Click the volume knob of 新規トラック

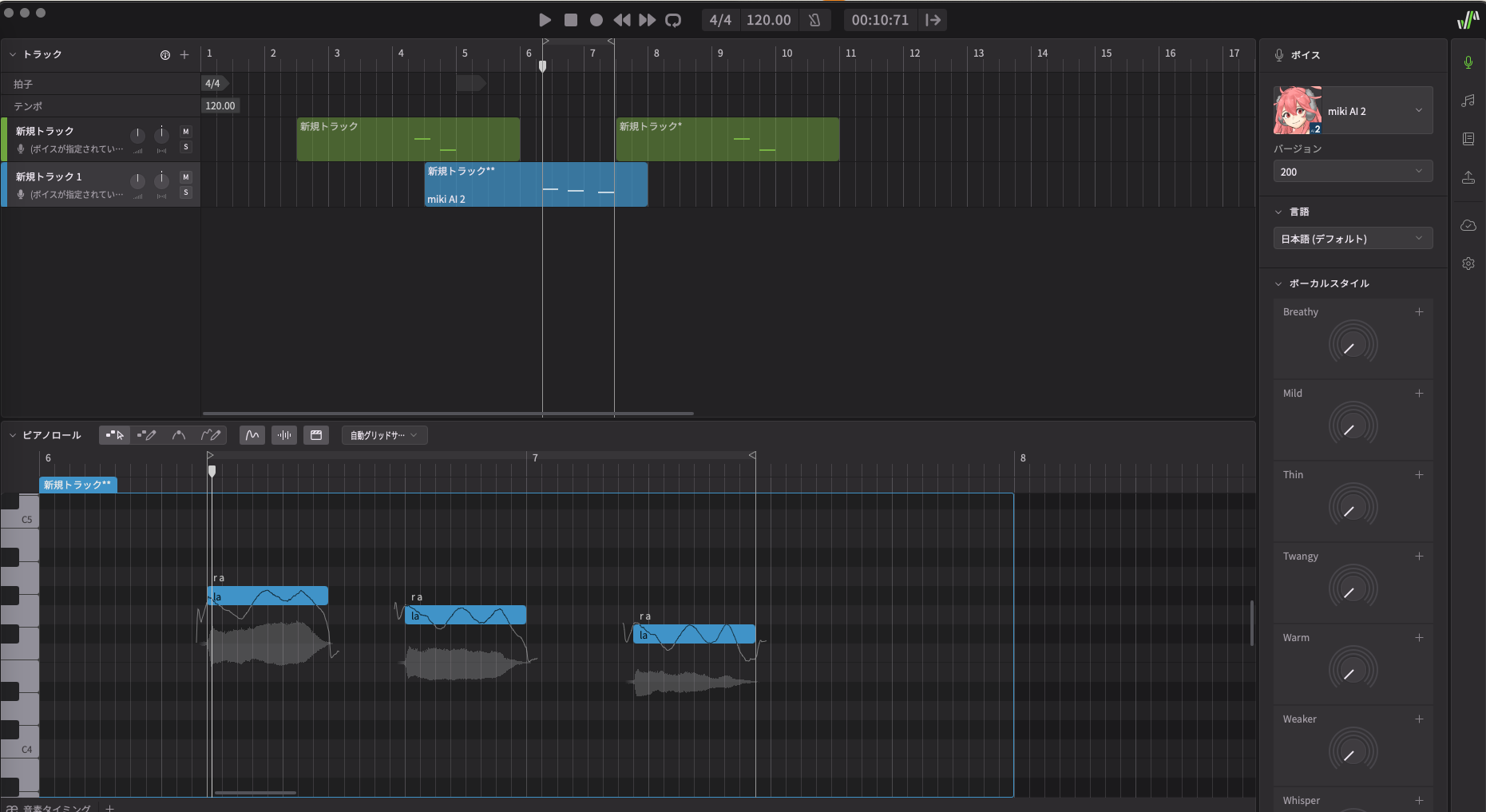pos(138,134)
